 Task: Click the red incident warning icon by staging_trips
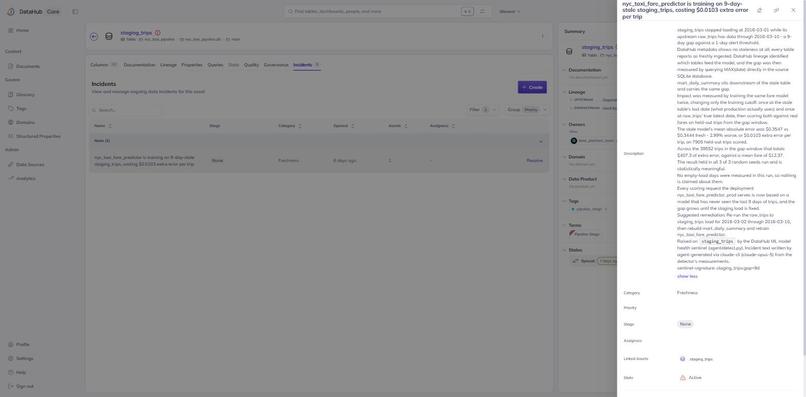click(157, 33)
